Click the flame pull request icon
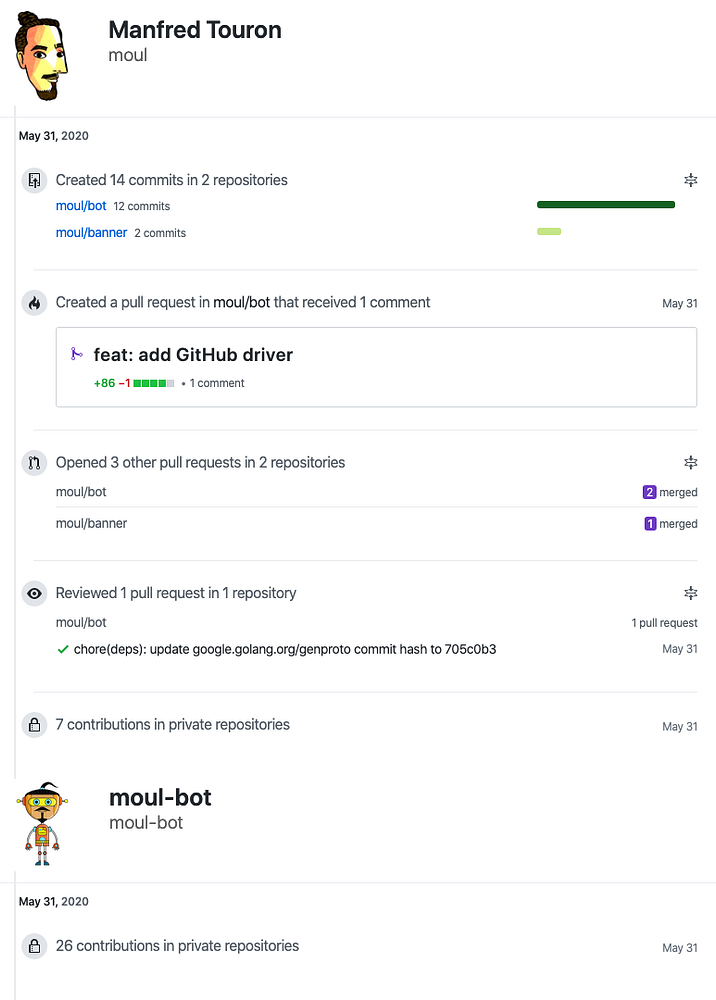Image resolution: width=716 pixels, height=1000 pixels. [x=34, y=303]
